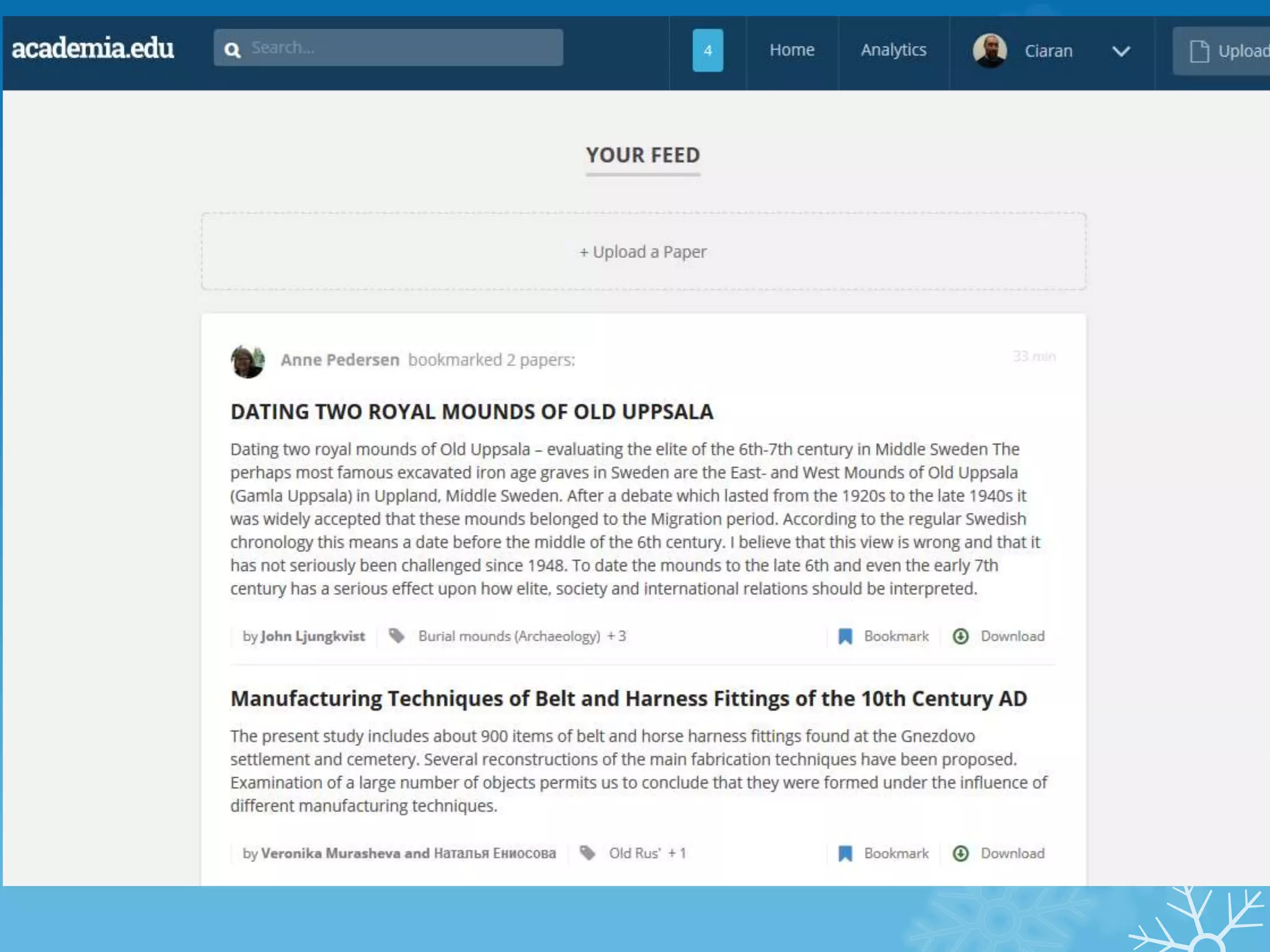Expand the '+ 1' tags after Old Rus'
The width and height of the screenshot is (1270, 952).
pyautogui.click(x=677, y=853)
